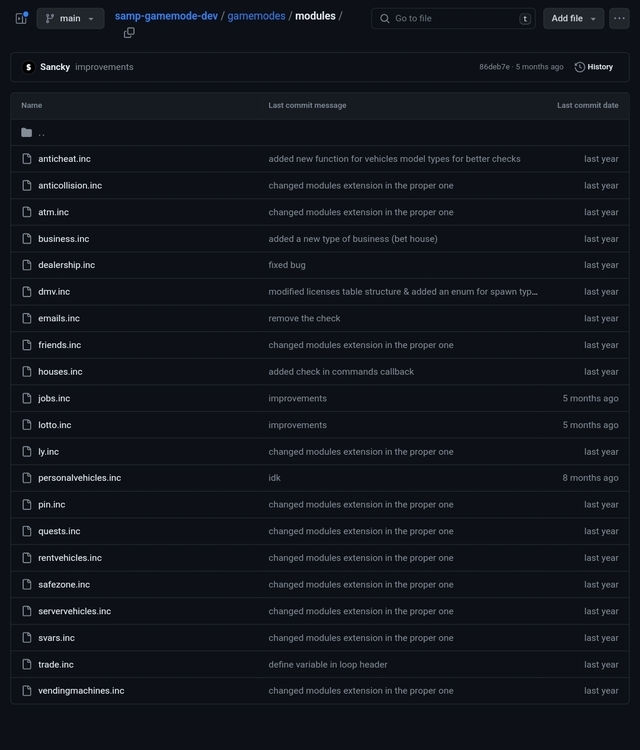Click the file icon next to trade.inc
Viewport: 640px width, 750px height.
pos(27,664)
